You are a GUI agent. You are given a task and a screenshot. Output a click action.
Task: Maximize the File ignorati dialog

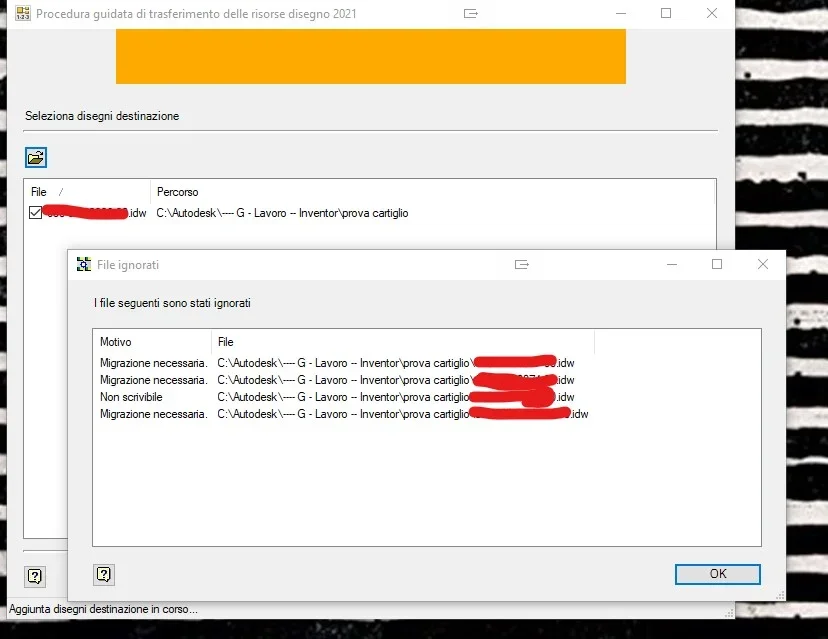click(x=717, y=264)
